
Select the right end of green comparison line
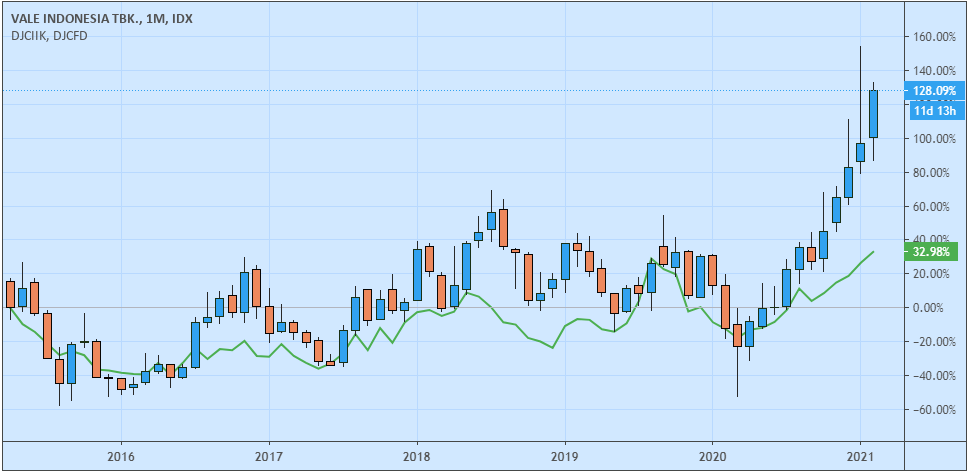pos(873,252)
